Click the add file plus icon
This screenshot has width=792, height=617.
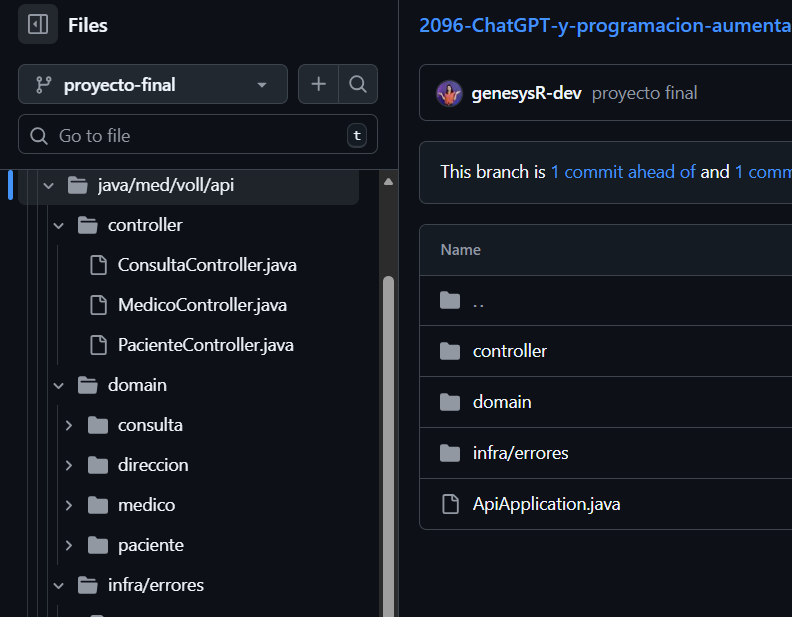(x=318, y=85)
